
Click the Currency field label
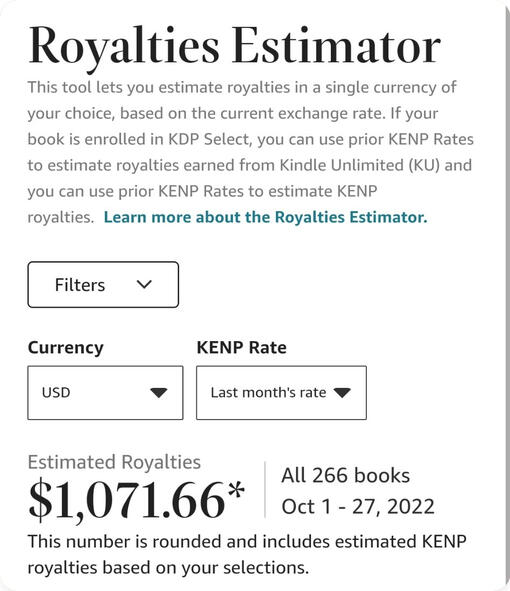(66, 348)
